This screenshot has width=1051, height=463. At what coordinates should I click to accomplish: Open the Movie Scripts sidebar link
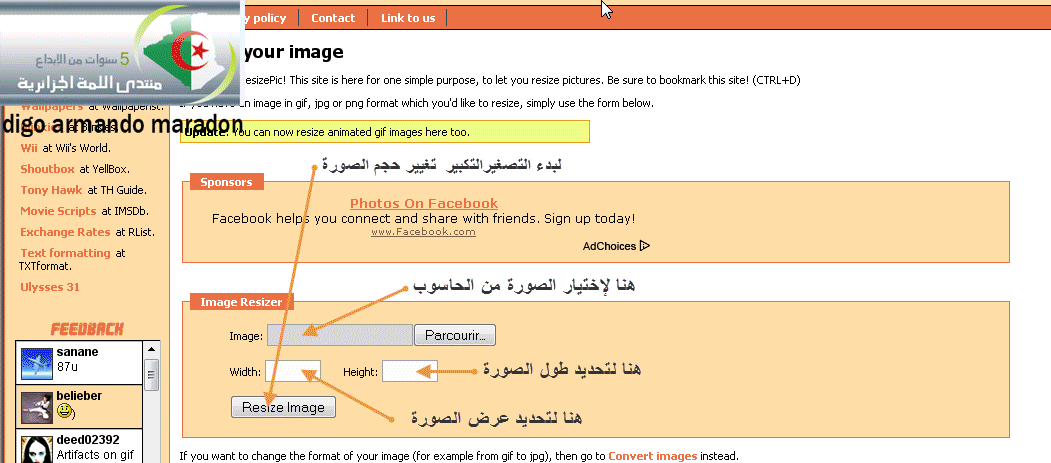click(x=58, y=211)
